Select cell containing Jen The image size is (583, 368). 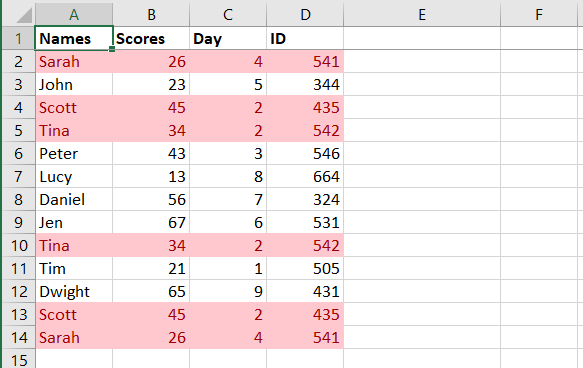(74, 223)
